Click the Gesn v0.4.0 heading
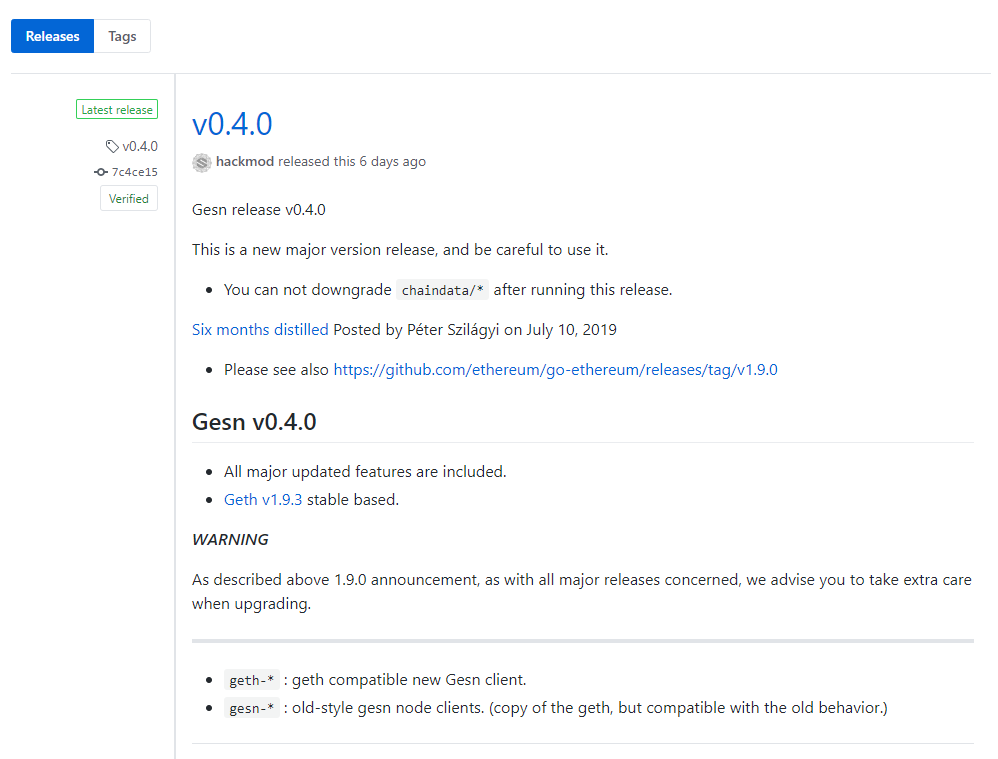Image resolution: width=998 pixels, height=759 pixels. pyautogui.click(x=254, y=422)
